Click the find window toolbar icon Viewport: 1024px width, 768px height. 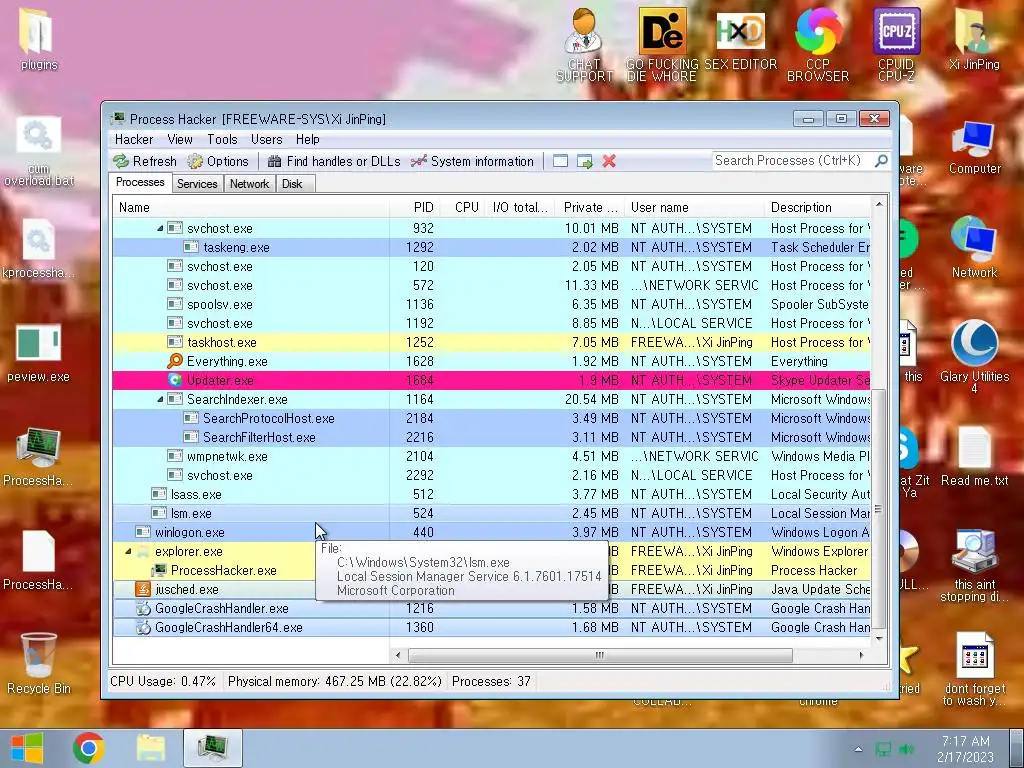coord(560,161)
